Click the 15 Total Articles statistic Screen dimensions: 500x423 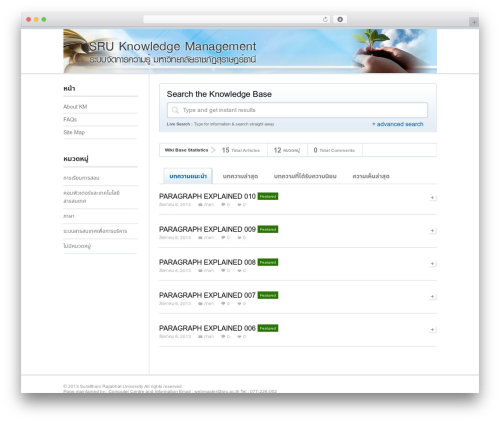(x=241, y=150)
